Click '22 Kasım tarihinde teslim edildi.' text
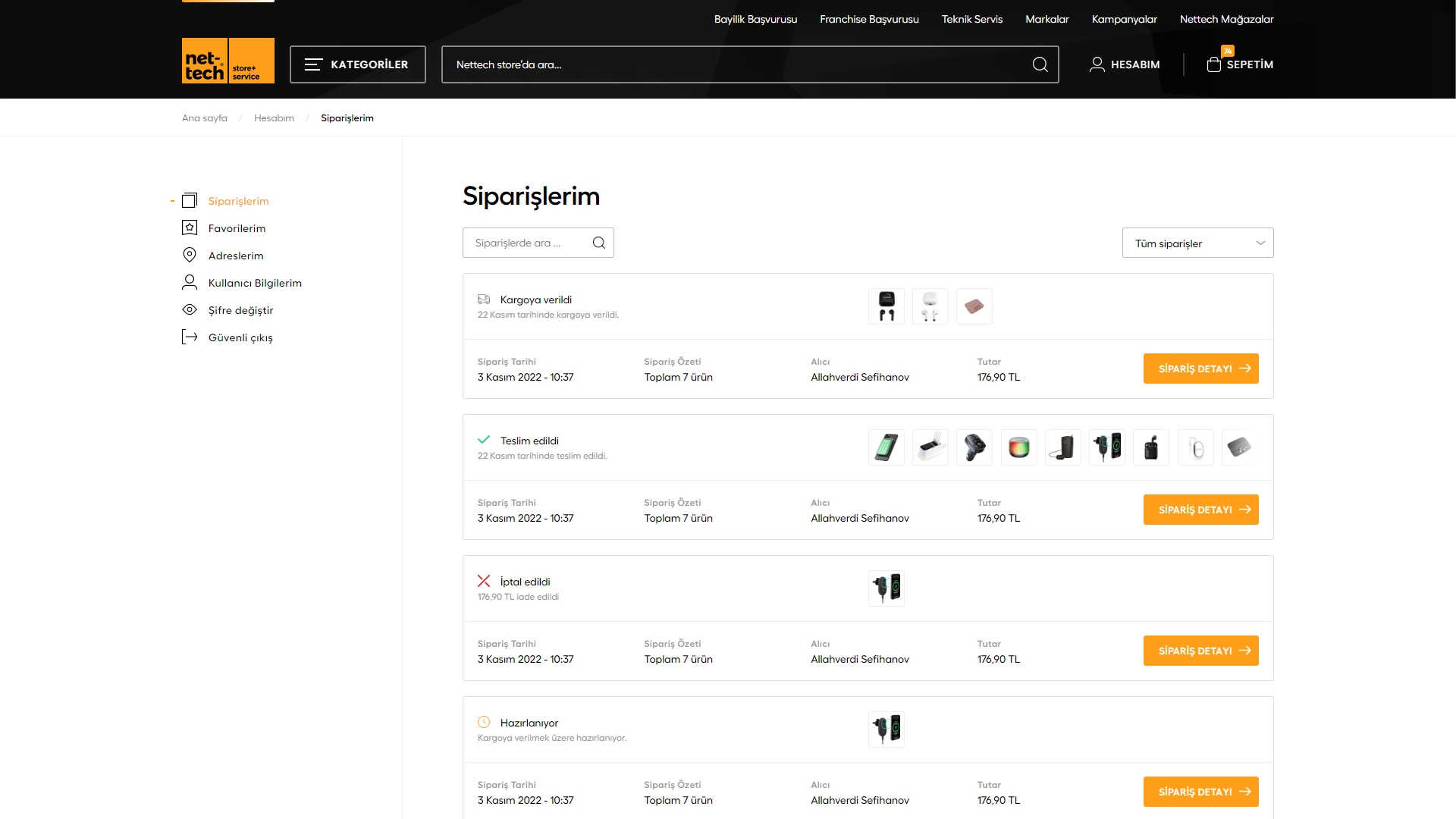This screenshot has height=819, width=1456. pos(542,456)
